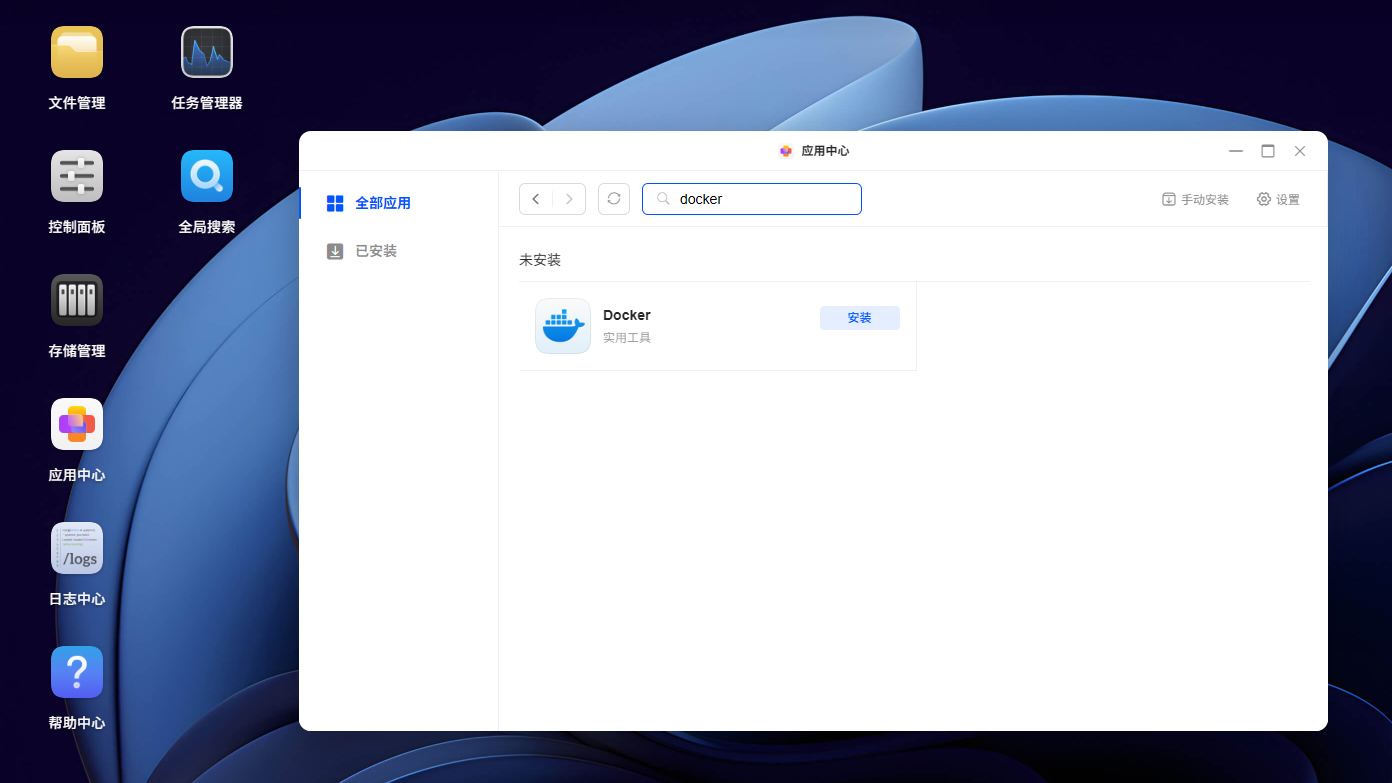Viewport: 1392px width, 783px height.
Task: Open 日志中心 desktop icon
Action: pos(77,548)
